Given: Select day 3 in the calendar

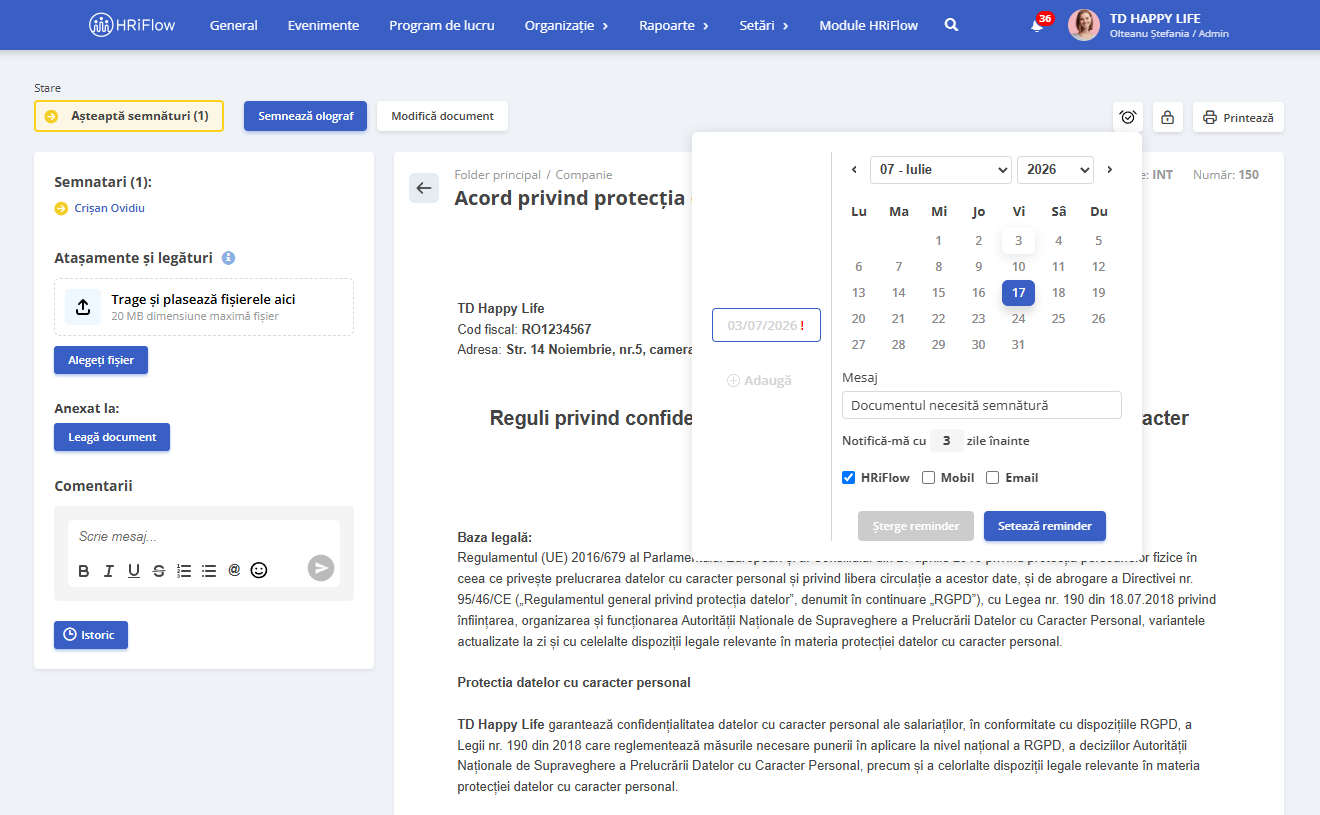Looking at the screenshot, I should click(1018, 240).
